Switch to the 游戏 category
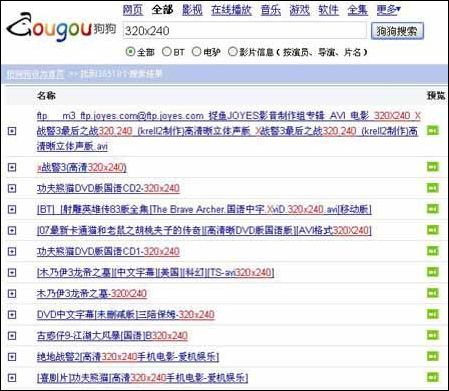 click(299, 10)
